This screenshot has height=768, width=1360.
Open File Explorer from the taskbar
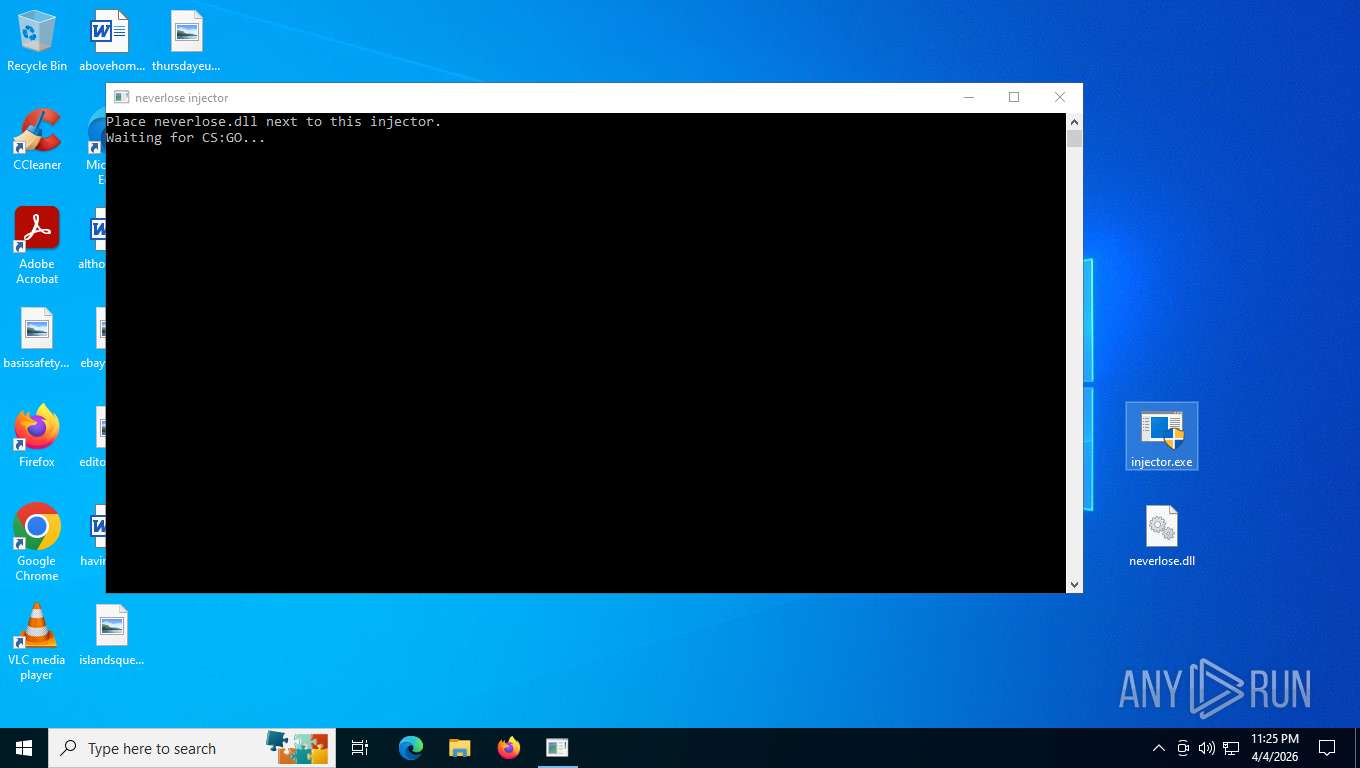[x=459, y=748]
